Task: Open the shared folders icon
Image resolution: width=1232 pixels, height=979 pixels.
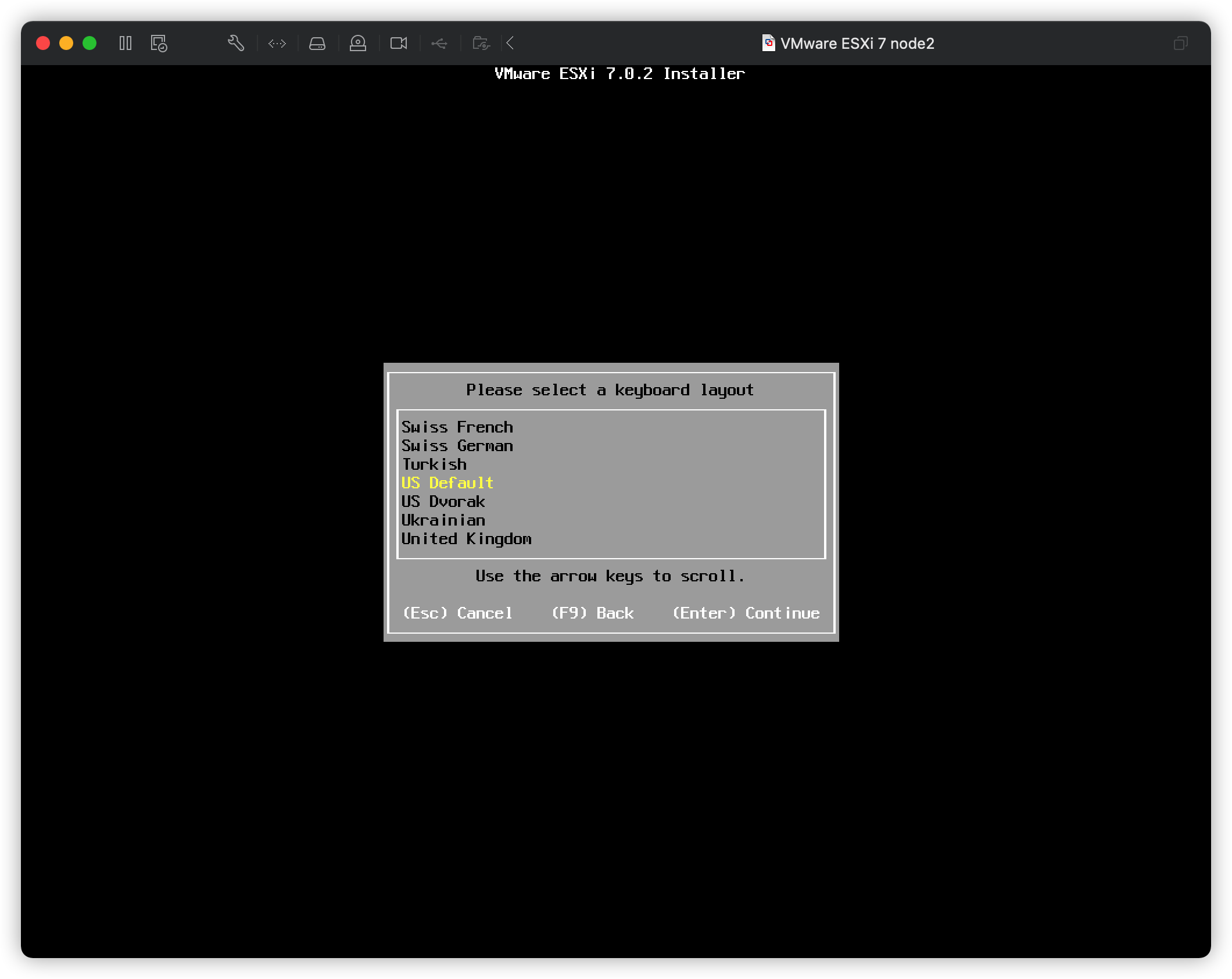Action: click(x=480, y=43)
